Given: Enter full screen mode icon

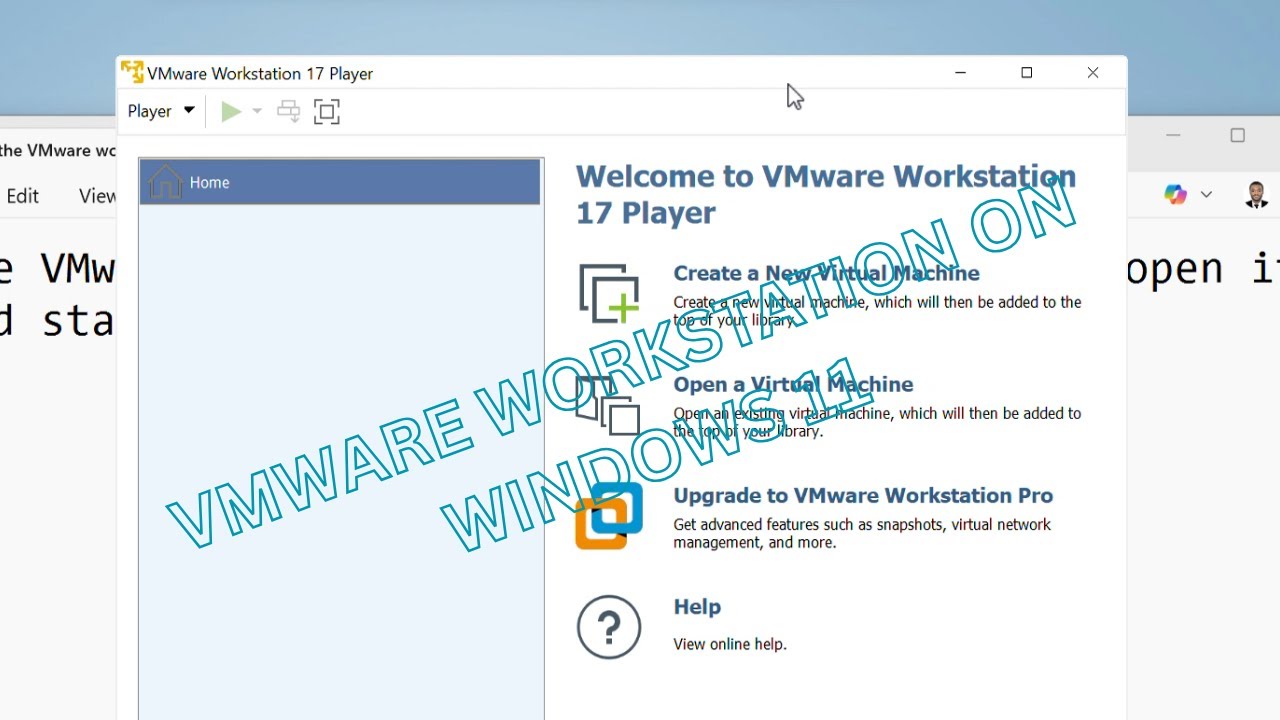Looking at the screenshot, I should point(327,111).
